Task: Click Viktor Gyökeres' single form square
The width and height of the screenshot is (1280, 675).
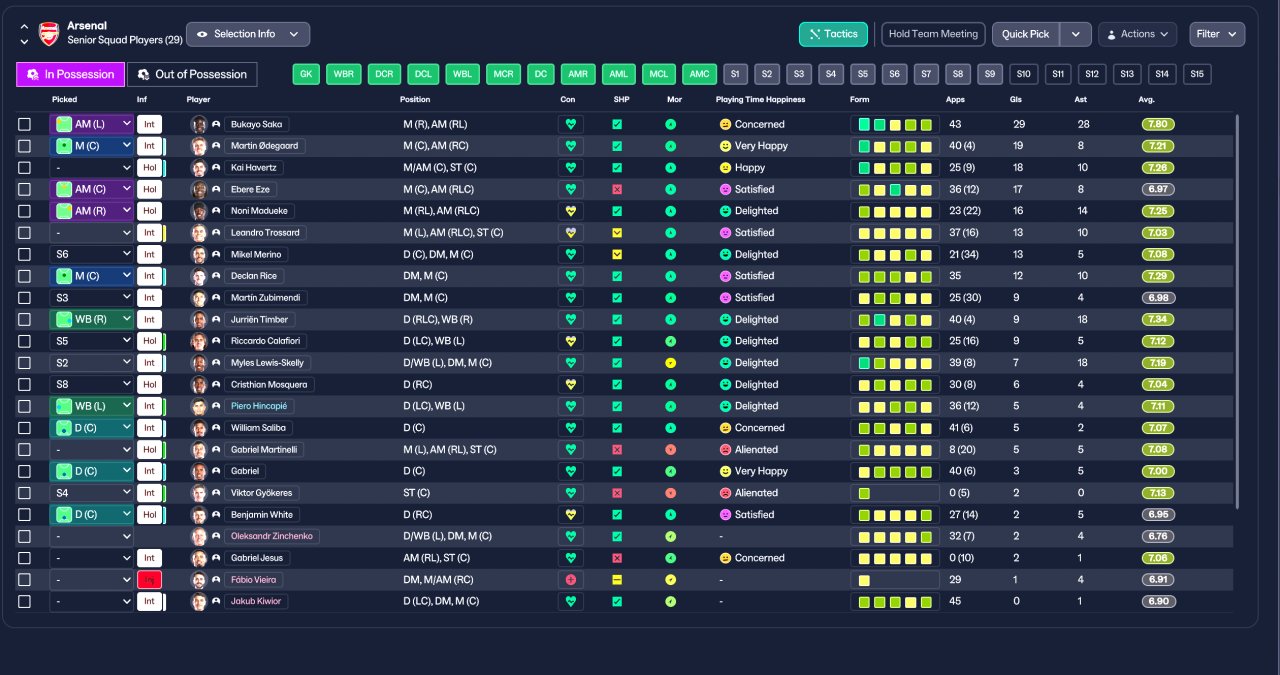Action: tap(864, 493)
